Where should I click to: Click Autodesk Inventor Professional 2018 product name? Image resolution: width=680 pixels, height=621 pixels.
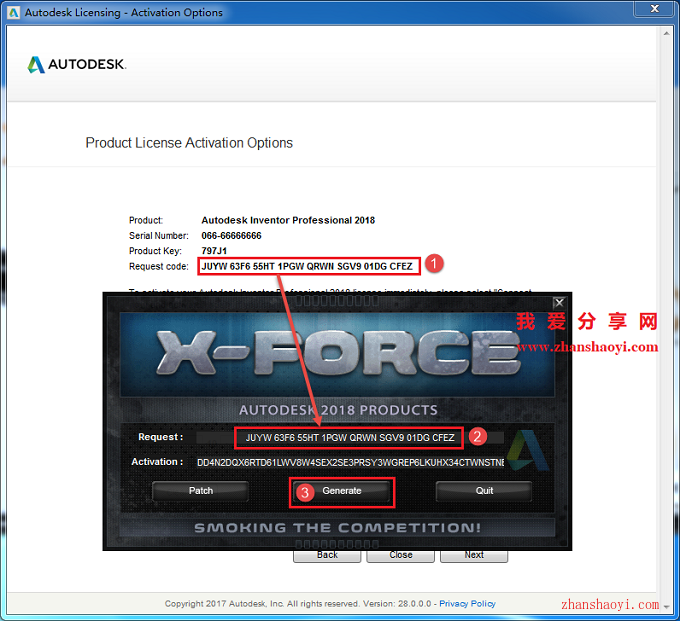[288, 220]
